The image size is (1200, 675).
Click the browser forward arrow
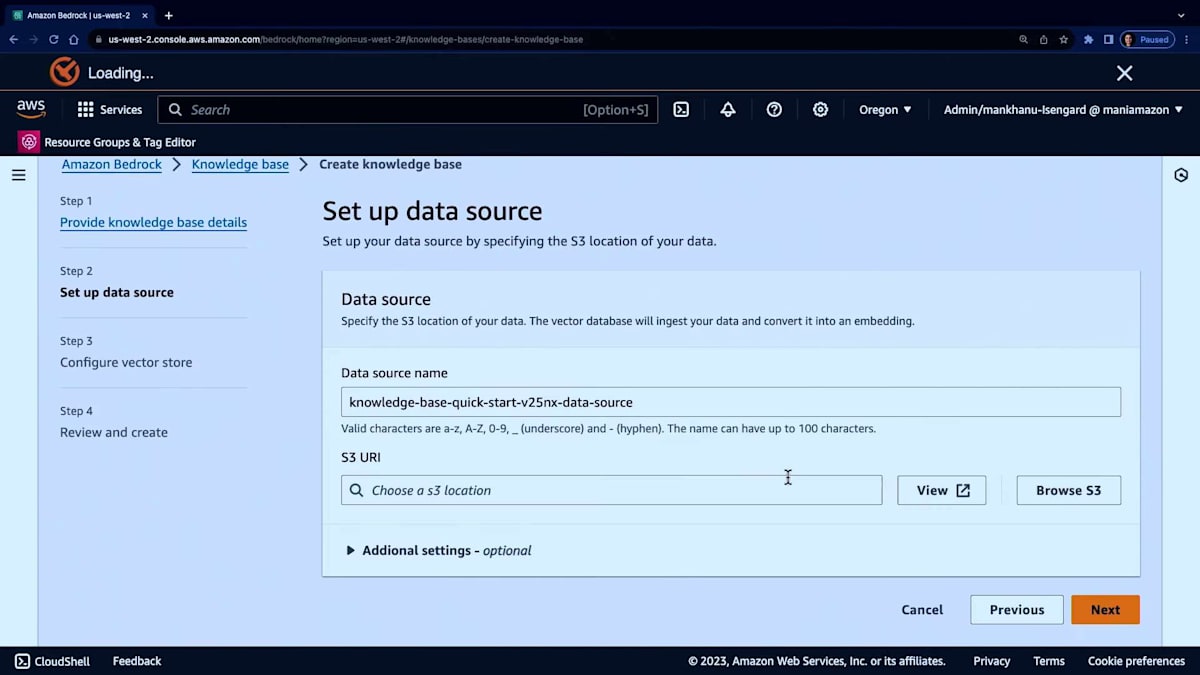pos(34,39)
